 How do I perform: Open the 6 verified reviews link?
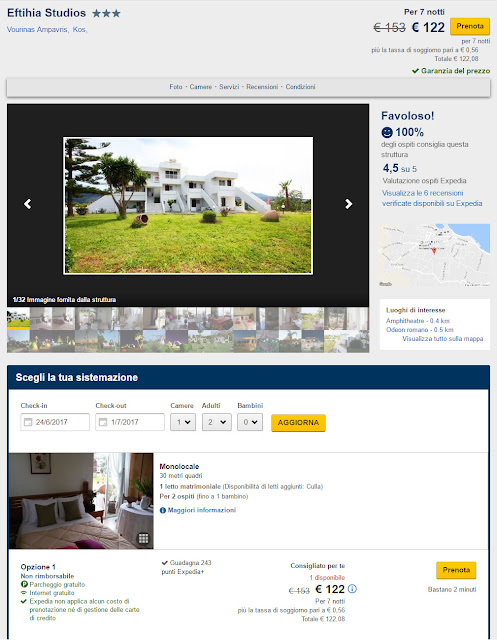[x=432, y=198]
